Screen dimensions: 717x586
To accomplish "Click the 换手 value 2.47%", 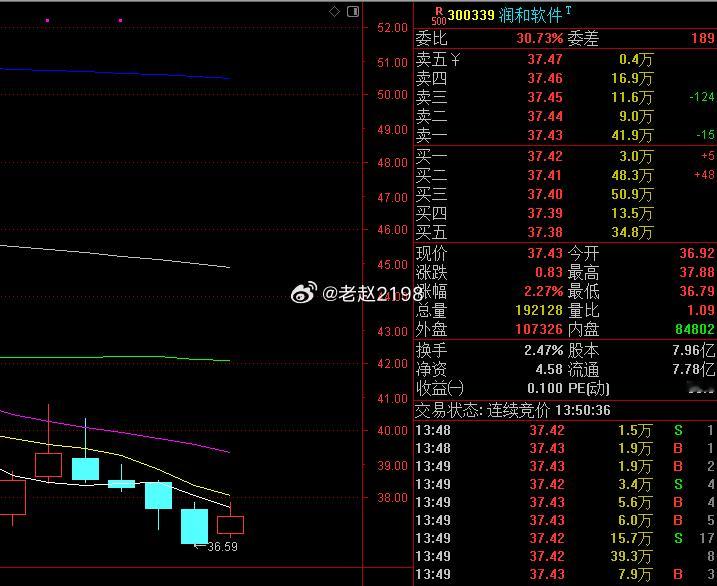I will [543, 350].
